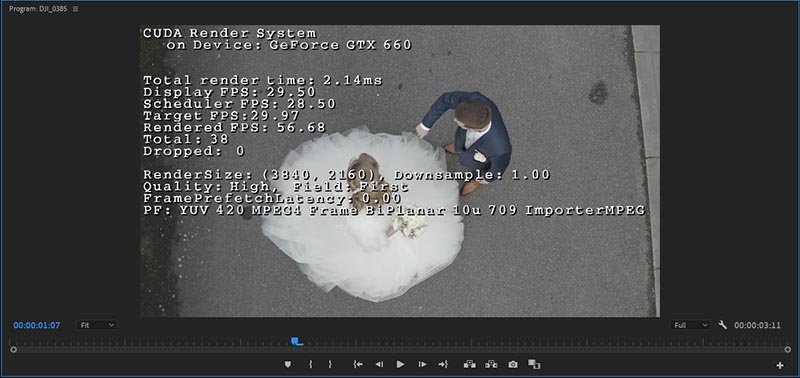The image size is (800, 378).
Task: Add a marker with the marker icon
Action: coord(288,364)
